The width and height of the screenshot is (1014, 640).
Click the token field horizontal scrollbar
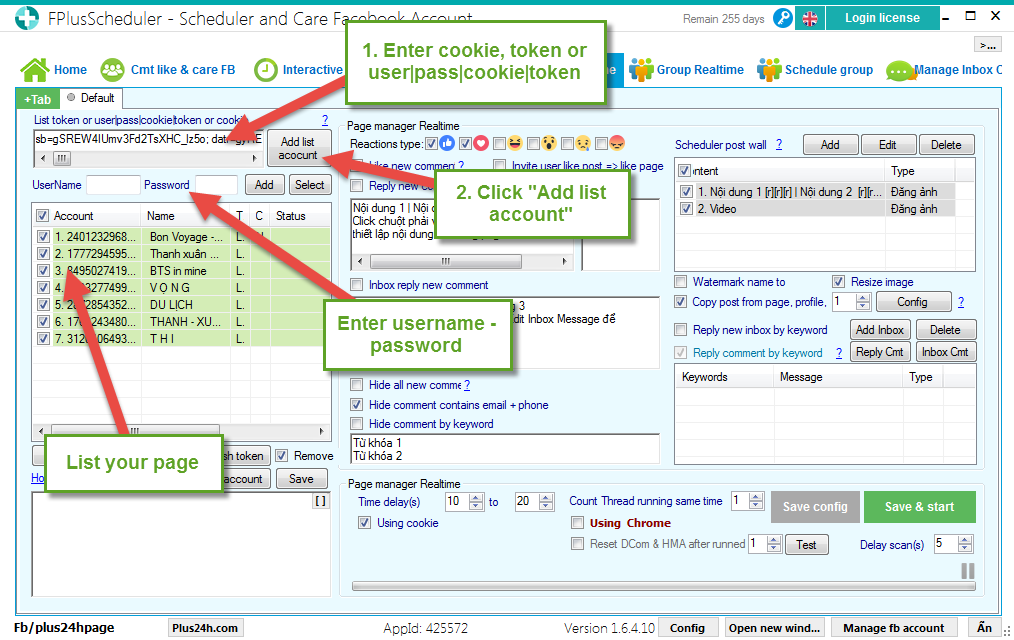(x=148, y=158)
